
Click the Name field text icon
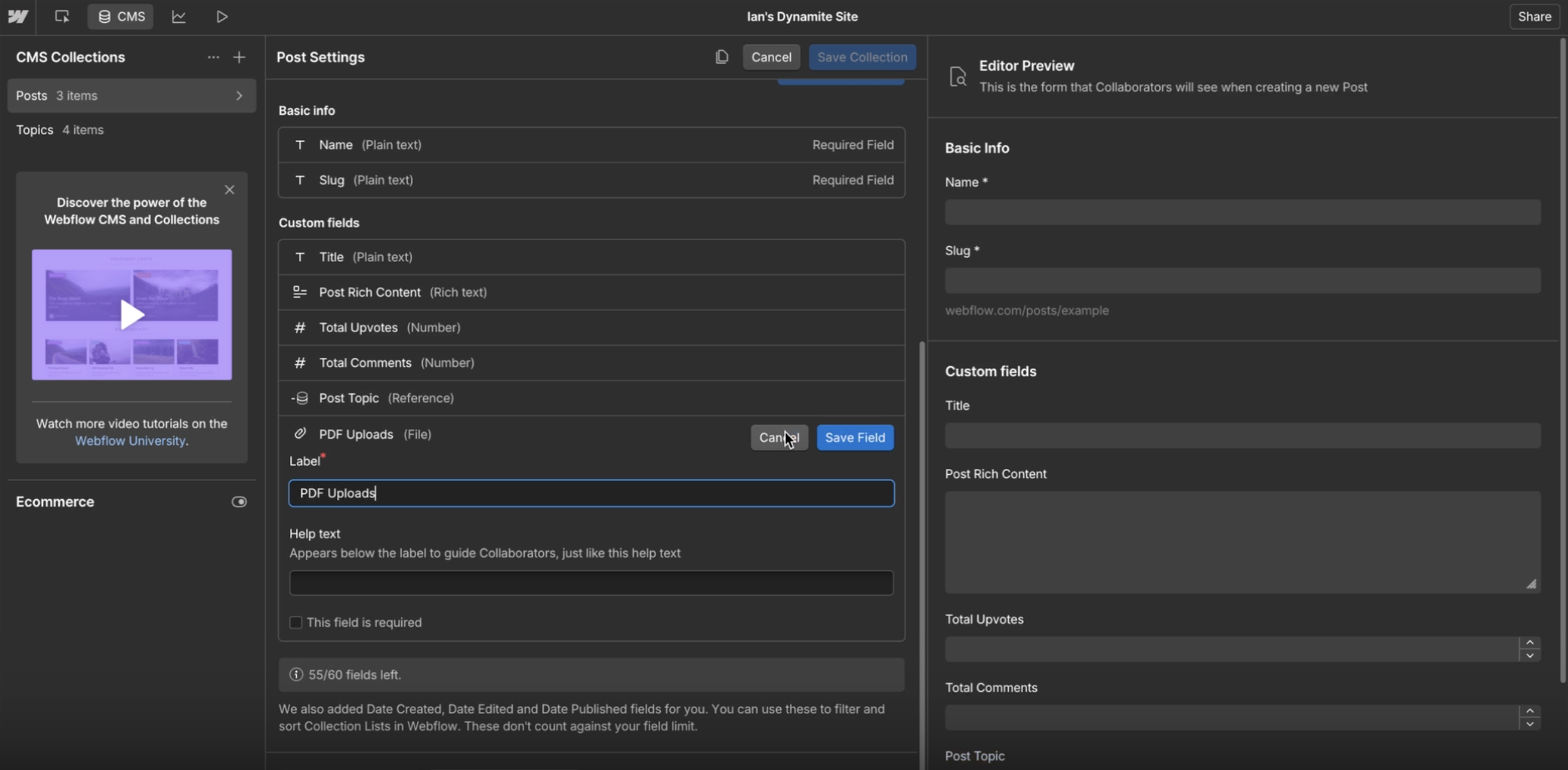pyautogui.click(x=299, y=145)
